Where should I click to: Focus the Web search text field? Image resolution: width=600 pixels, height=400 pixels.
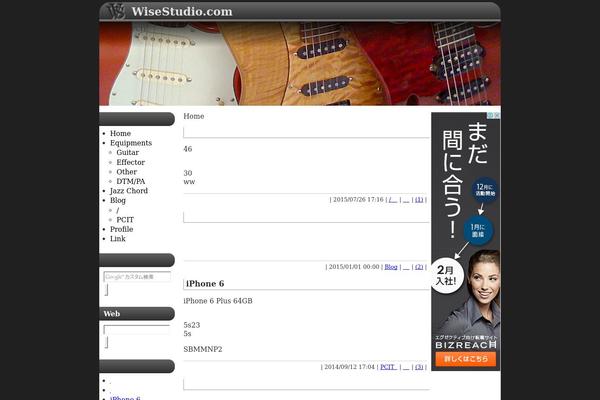click(137, 330)
